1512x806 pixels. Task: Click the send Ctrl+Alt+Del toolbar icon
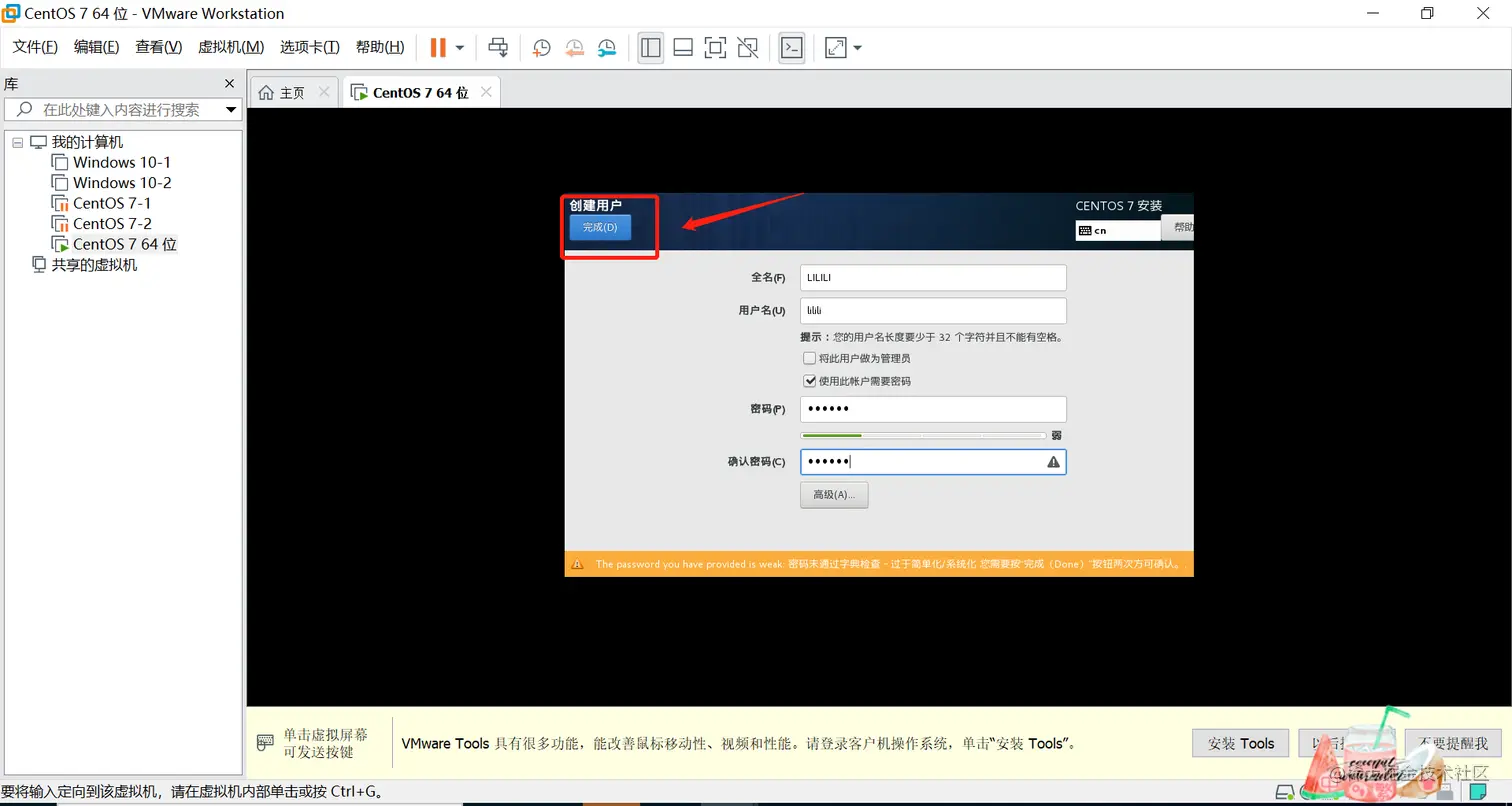coord(498,47)
